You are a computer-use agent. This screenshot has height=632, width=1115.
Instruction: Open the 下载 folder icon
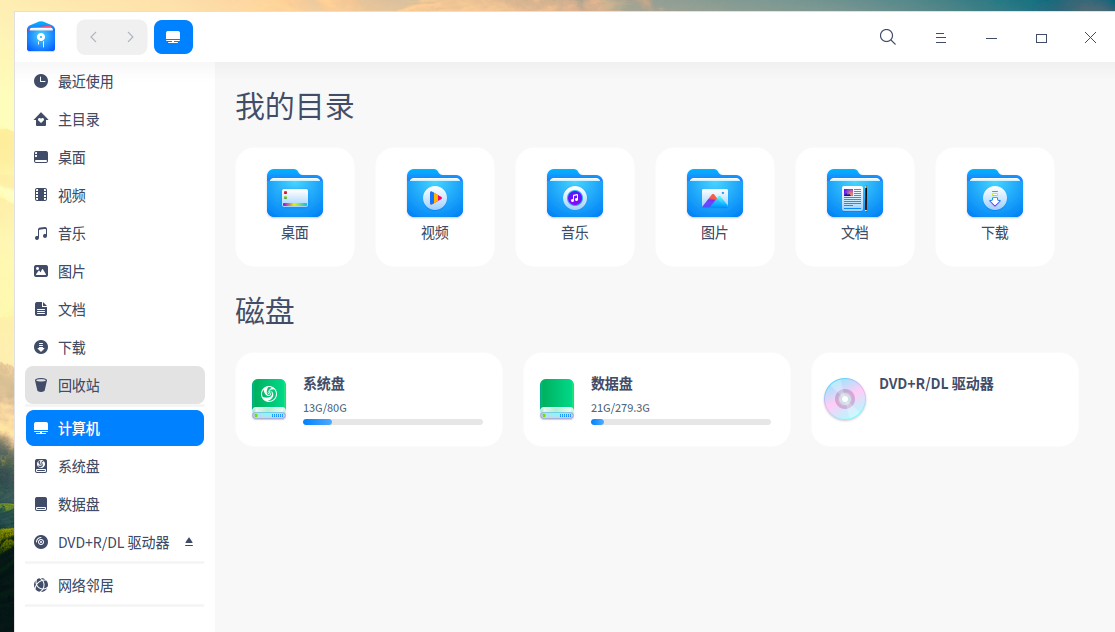coord(994,195)
